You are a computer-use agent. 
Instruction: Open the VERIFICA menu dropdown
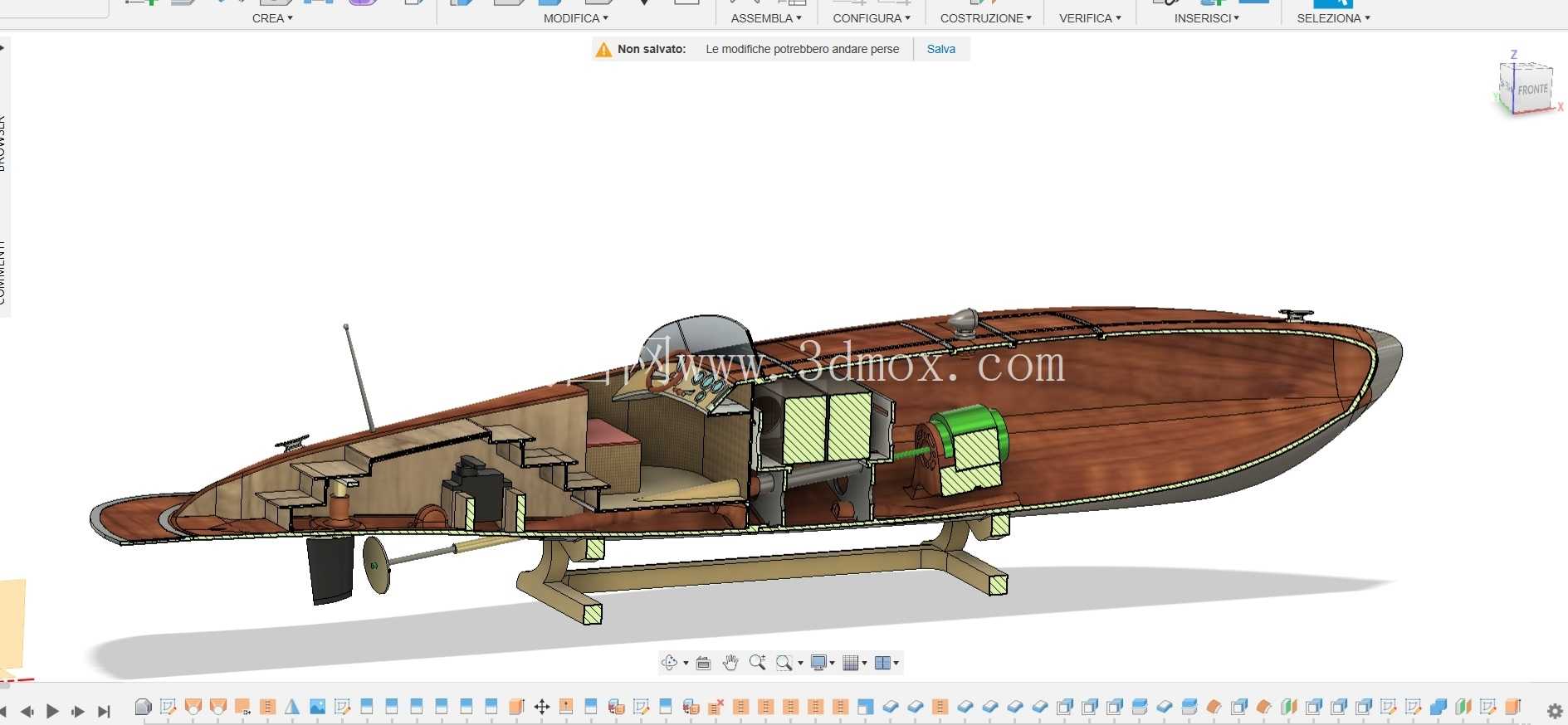pos(1090,18)
